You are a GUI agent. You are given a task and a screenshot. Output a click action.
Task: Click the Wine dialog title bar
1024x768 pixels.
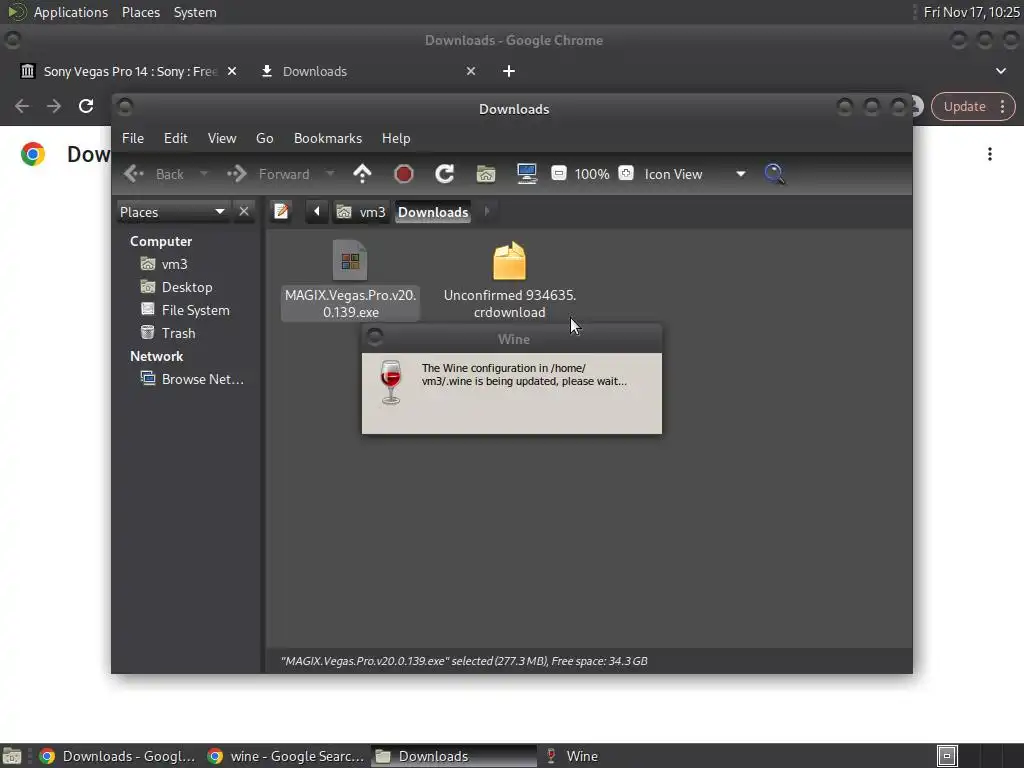(x=513, y=339)
